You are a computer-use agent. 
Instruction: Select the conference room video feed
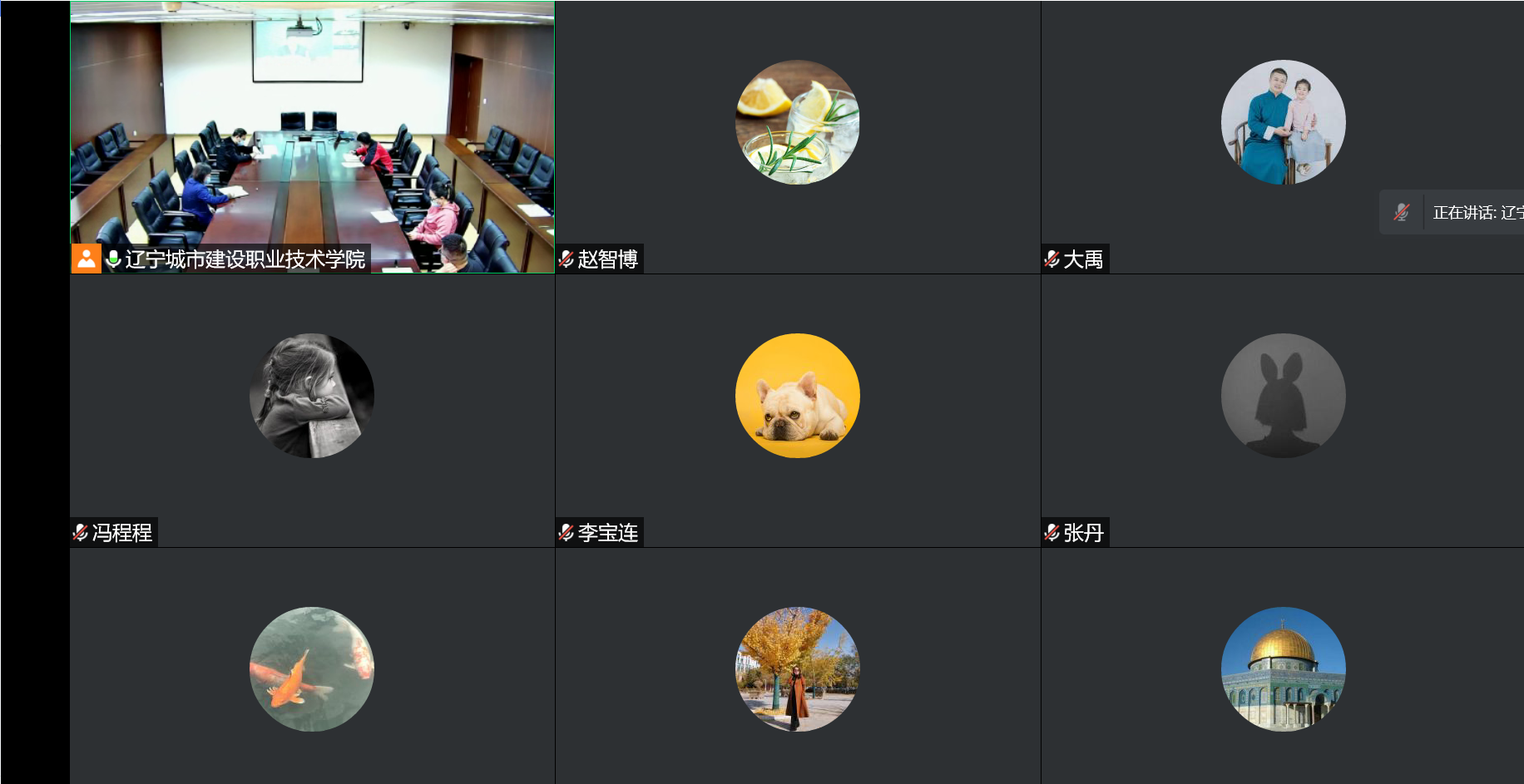pos(313,137)
